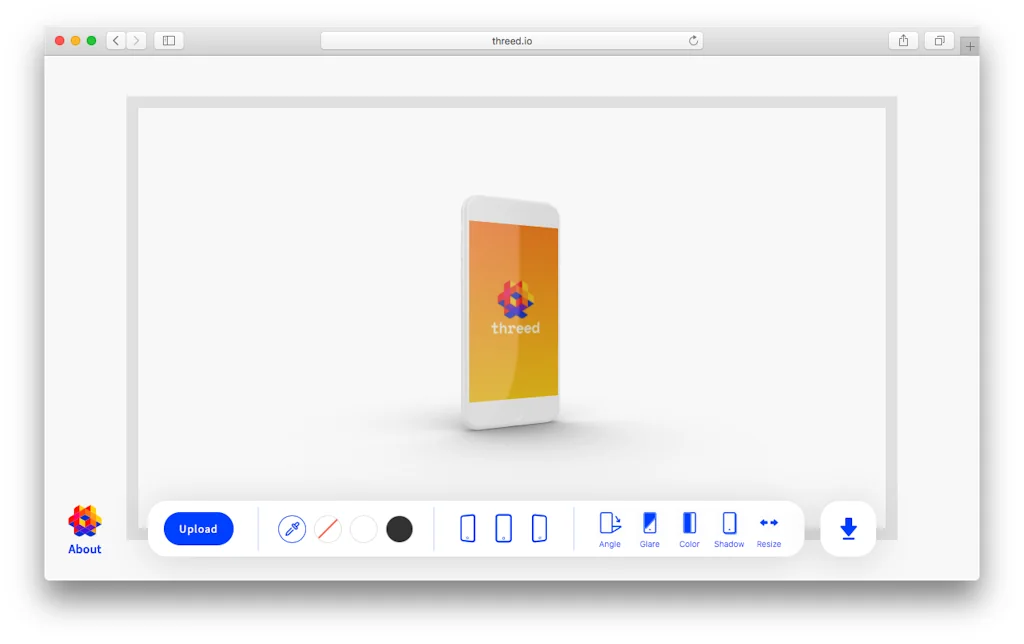Open the Shadow settings

coord(729,528)
